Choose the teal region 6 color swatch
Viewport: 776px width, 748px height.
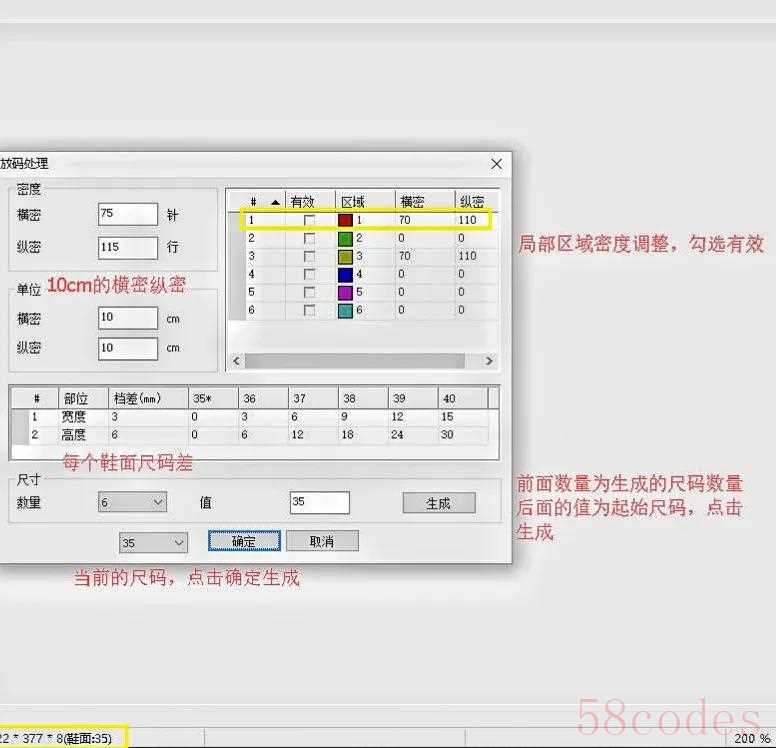346,311
